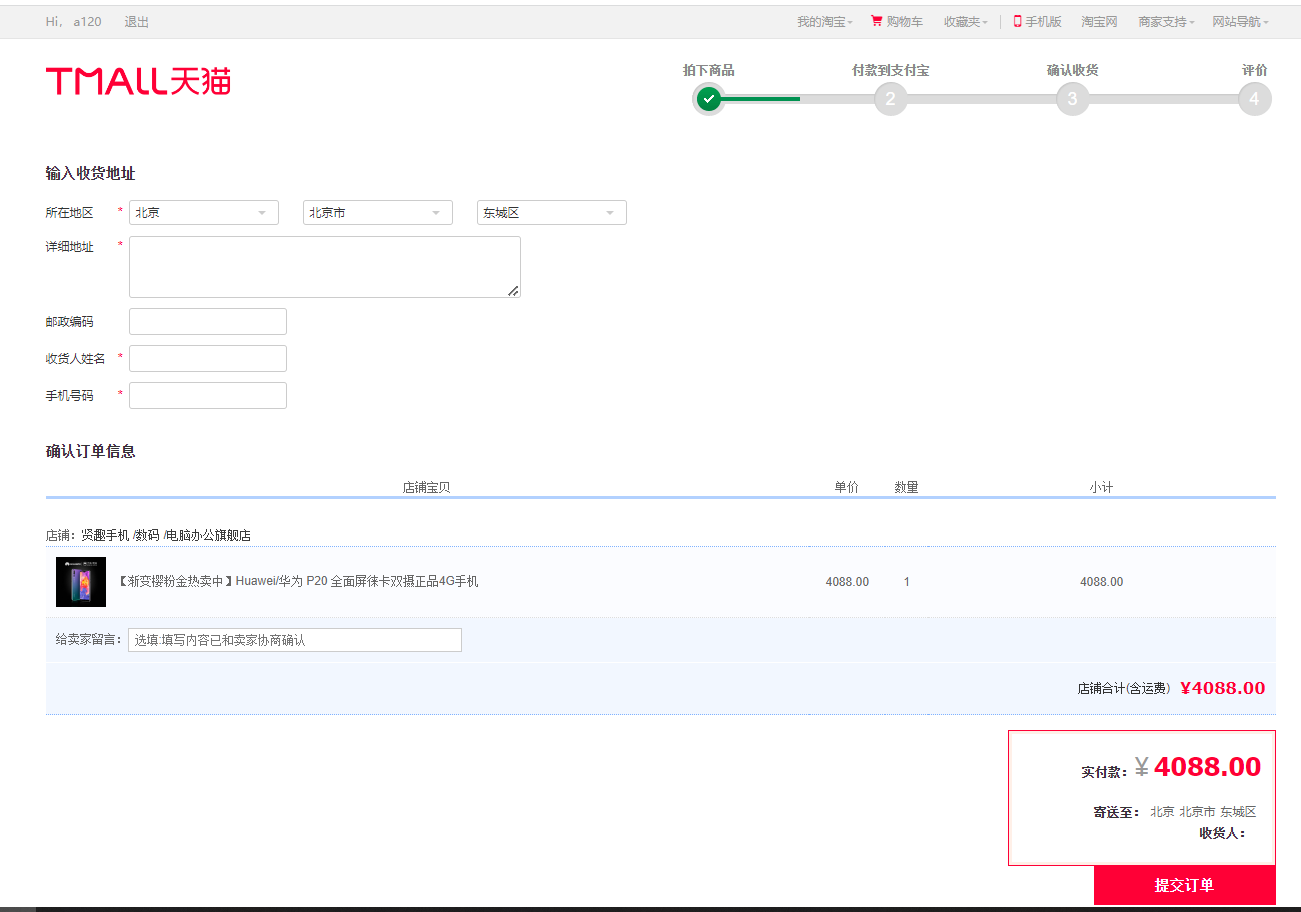Open the Huawei/华为 P20 product title link
Screen dimensions: 1301x912
pyautogui.click(x=298, y=581)
